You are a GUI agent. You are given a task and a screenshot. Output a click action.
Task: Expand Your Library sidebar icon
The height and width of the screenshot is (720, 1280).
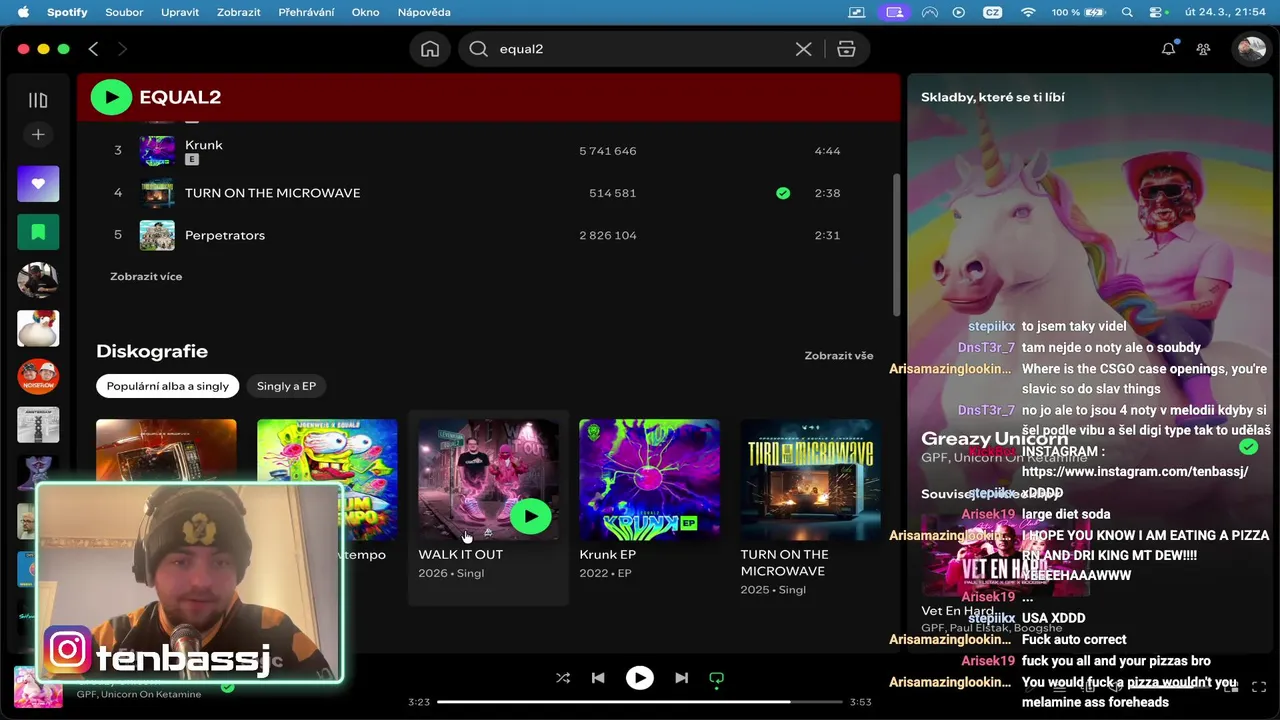[38, 100]
